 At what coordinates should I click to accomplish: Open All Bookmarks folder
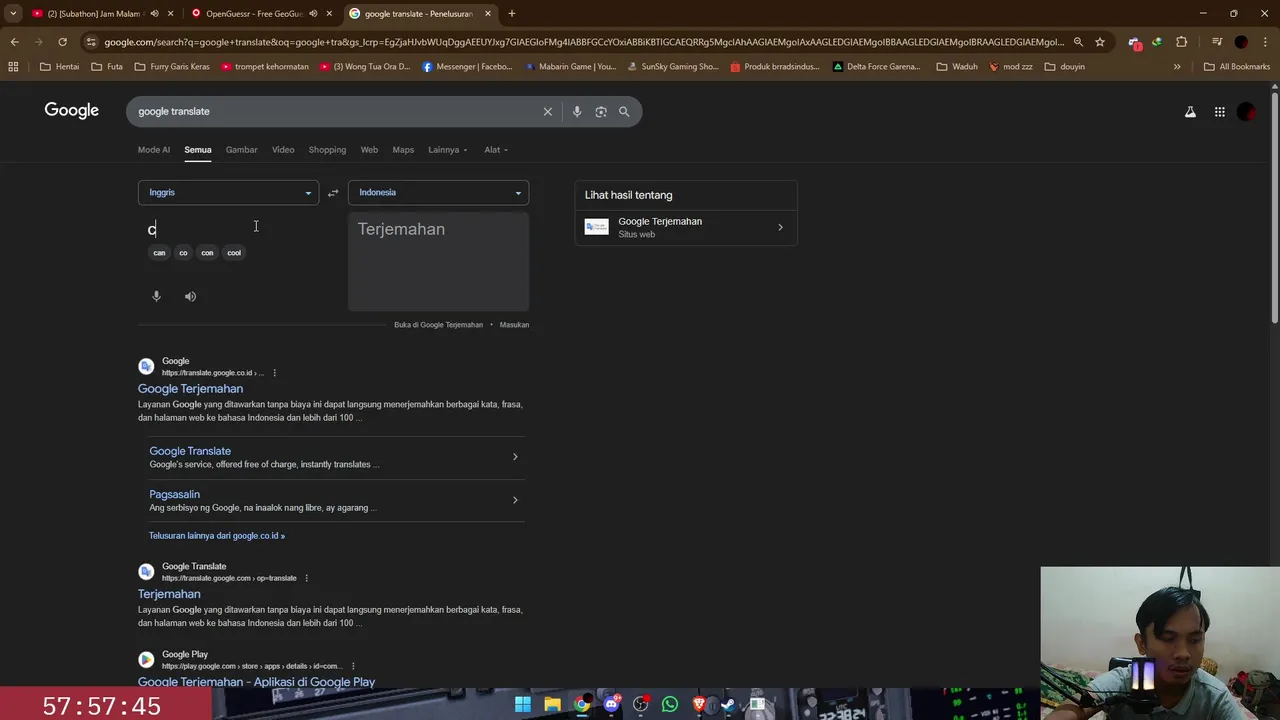pos(1237,67)
